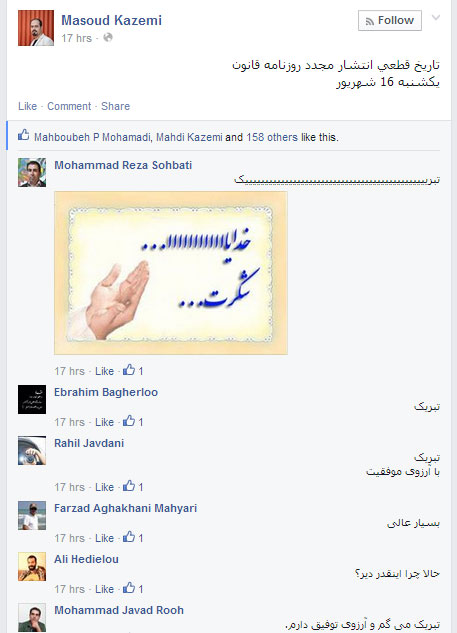
Task: Click thumbs-up count on Rahil Javdani's comment
Action: click(133, 486)
